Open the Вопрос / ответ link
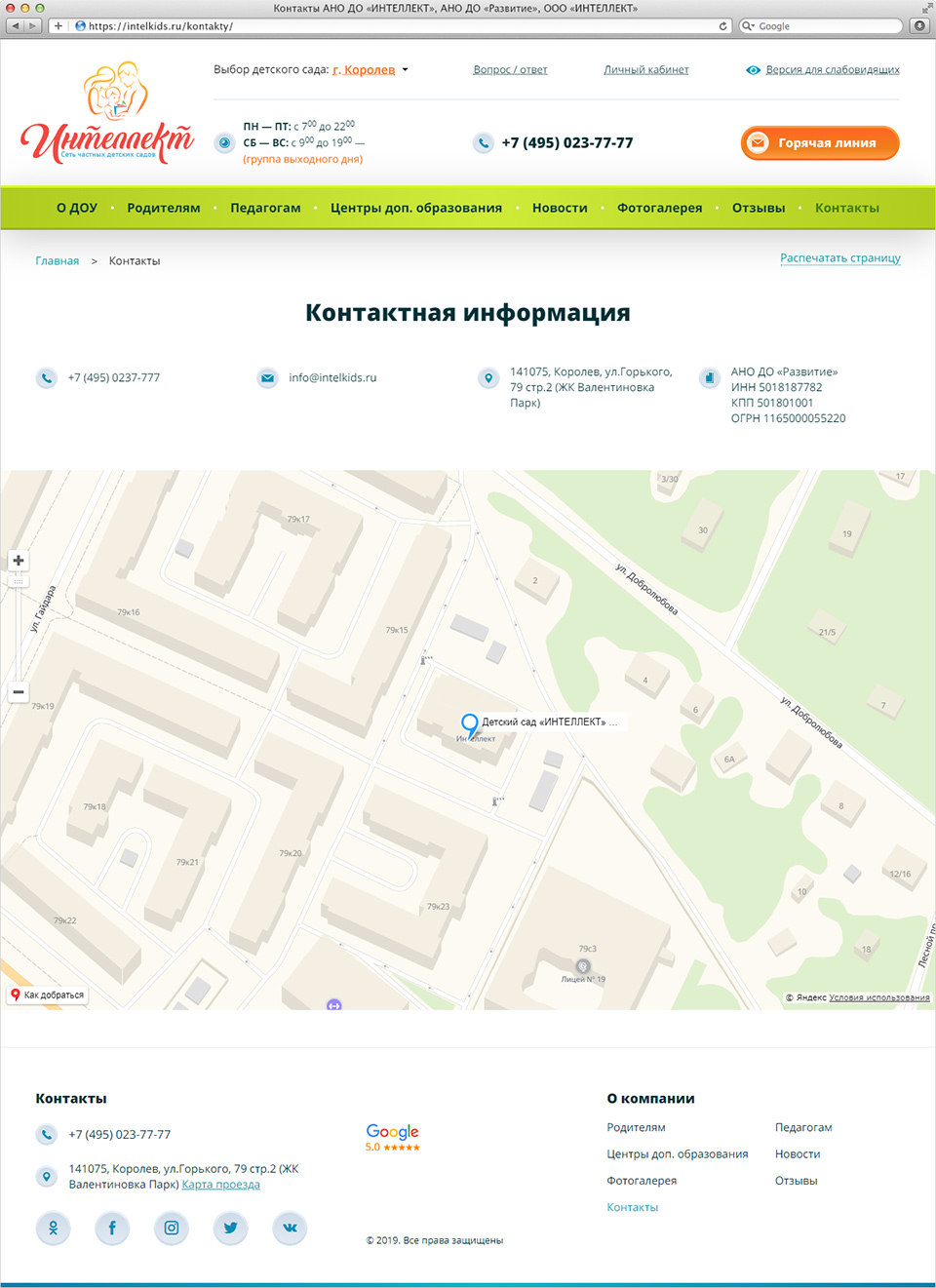This screenshot has height=1288, width=936. 510,70
